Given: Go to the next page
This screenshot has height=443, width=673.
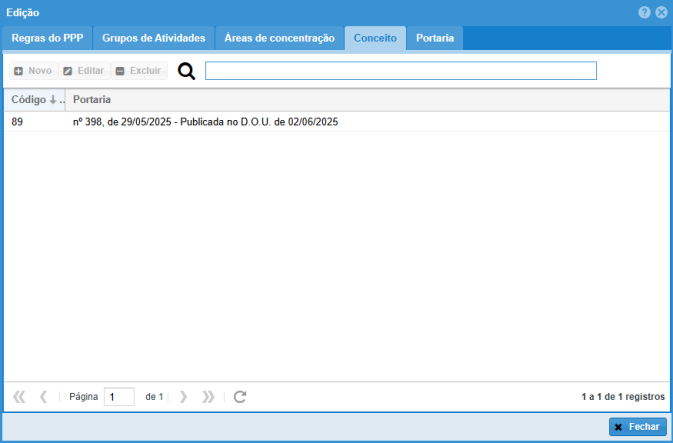Looking at the screenshot, I should point(183,397).
